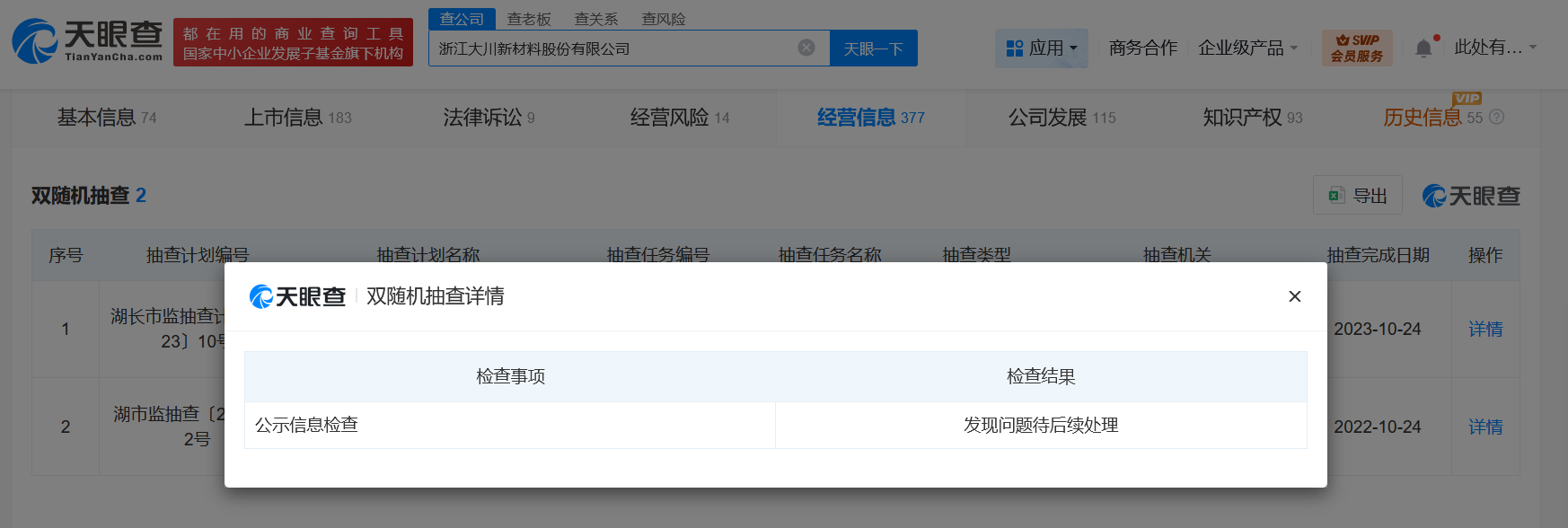Click the 天眼一下 search button
1568x528 pixels.
pos(873,48)
